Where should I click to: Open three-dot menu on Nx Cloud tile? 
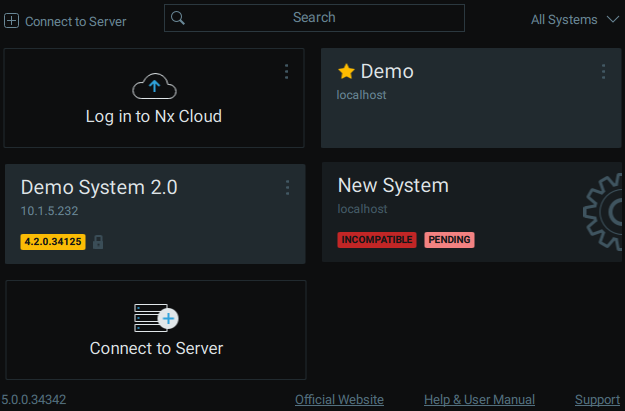tap(286, 72)
